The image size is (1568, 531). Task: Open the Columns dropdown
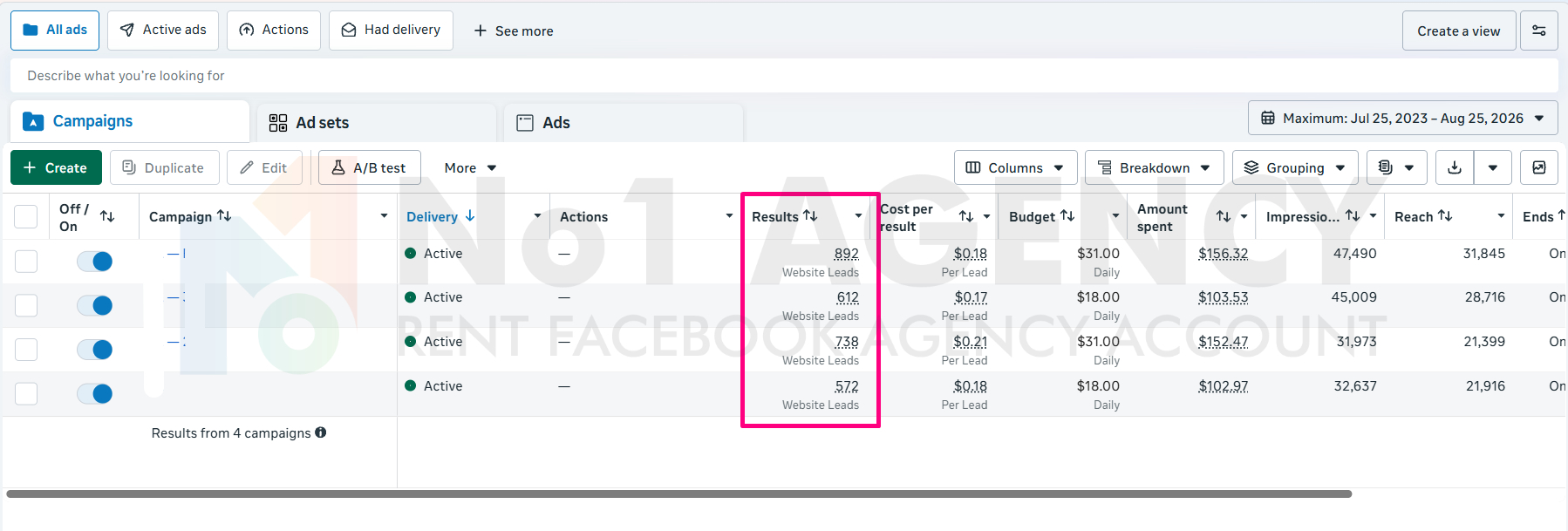pyautogui.click(x=1015, y=167)
